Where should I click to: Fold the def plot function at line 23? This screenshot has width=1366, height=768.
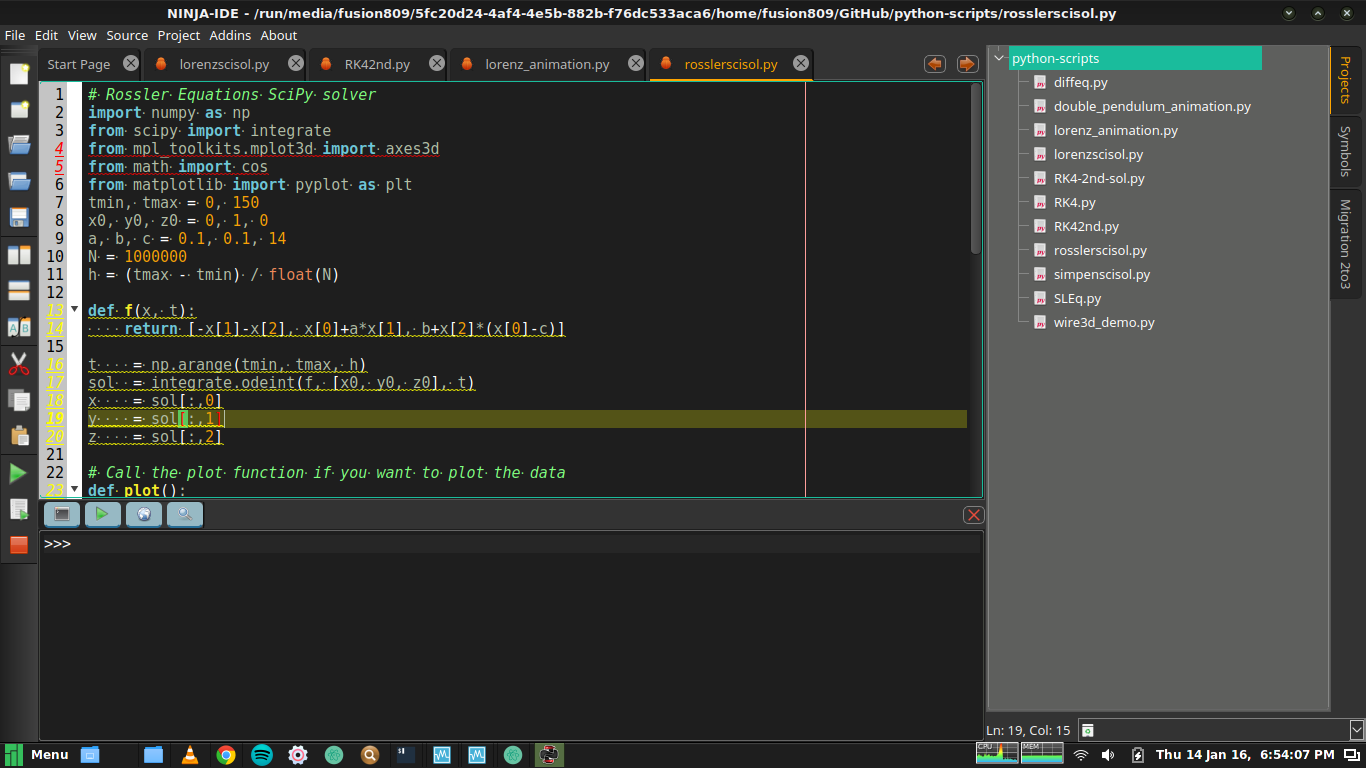coord(74,489)
